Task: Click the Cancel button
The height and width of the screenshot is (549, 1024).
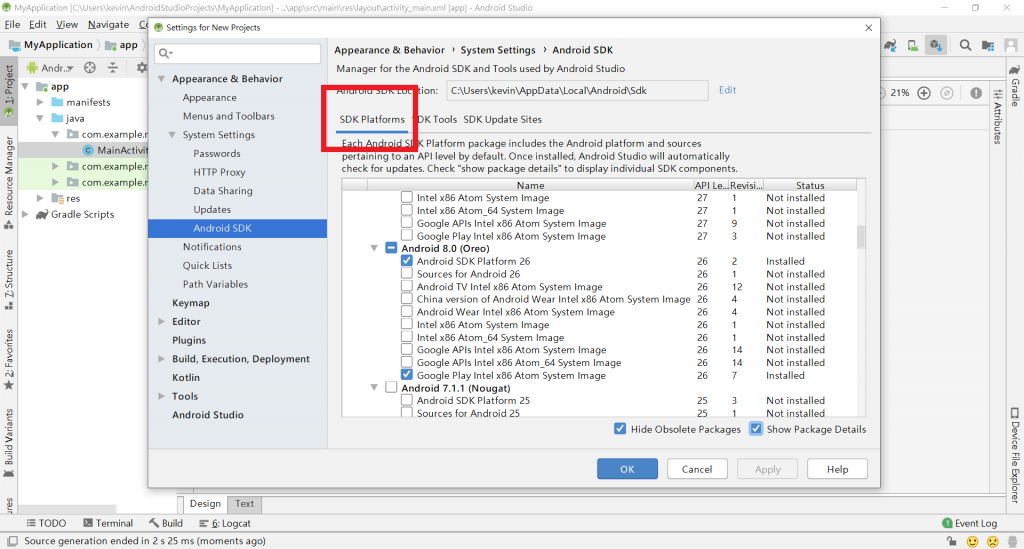Action: tap(697, 469)
